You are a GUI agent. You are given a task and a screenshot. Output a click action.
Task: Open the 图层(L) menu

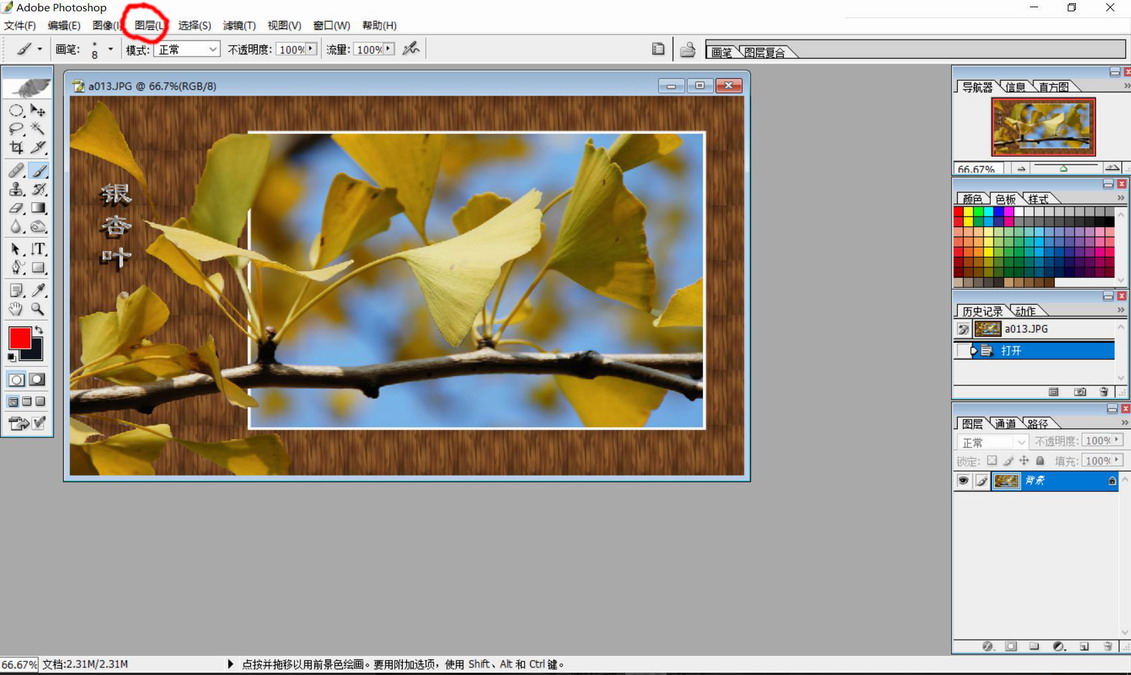(149, 25)
